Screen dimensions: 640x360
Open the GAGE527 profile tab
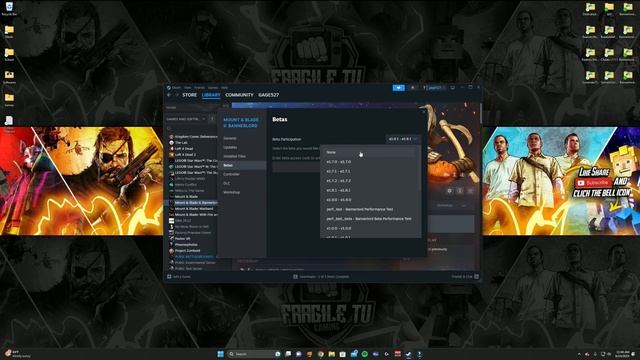[x=269, y=95]
